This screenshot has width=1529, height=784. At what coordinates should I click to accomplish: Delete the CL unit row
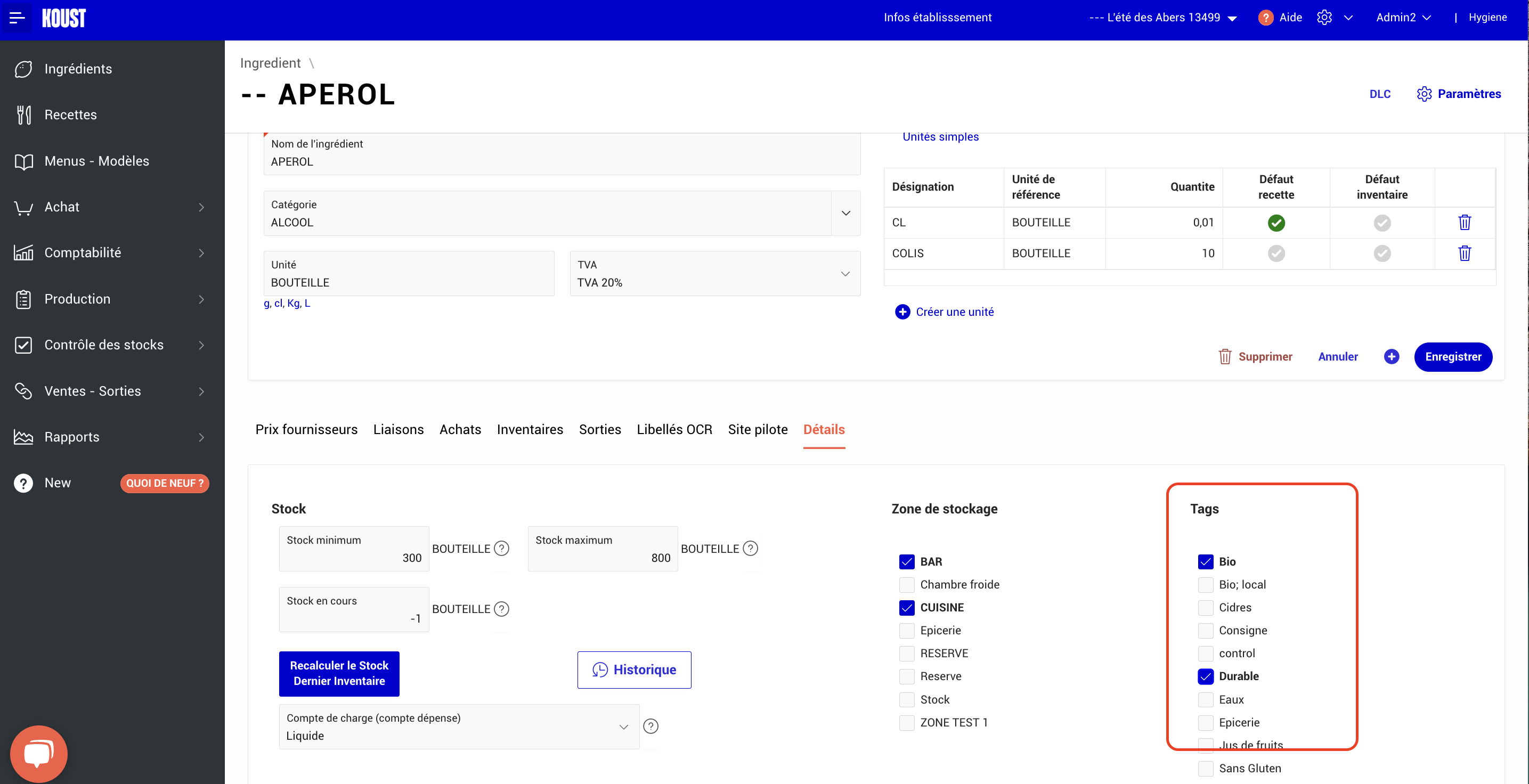(1465, 223)
